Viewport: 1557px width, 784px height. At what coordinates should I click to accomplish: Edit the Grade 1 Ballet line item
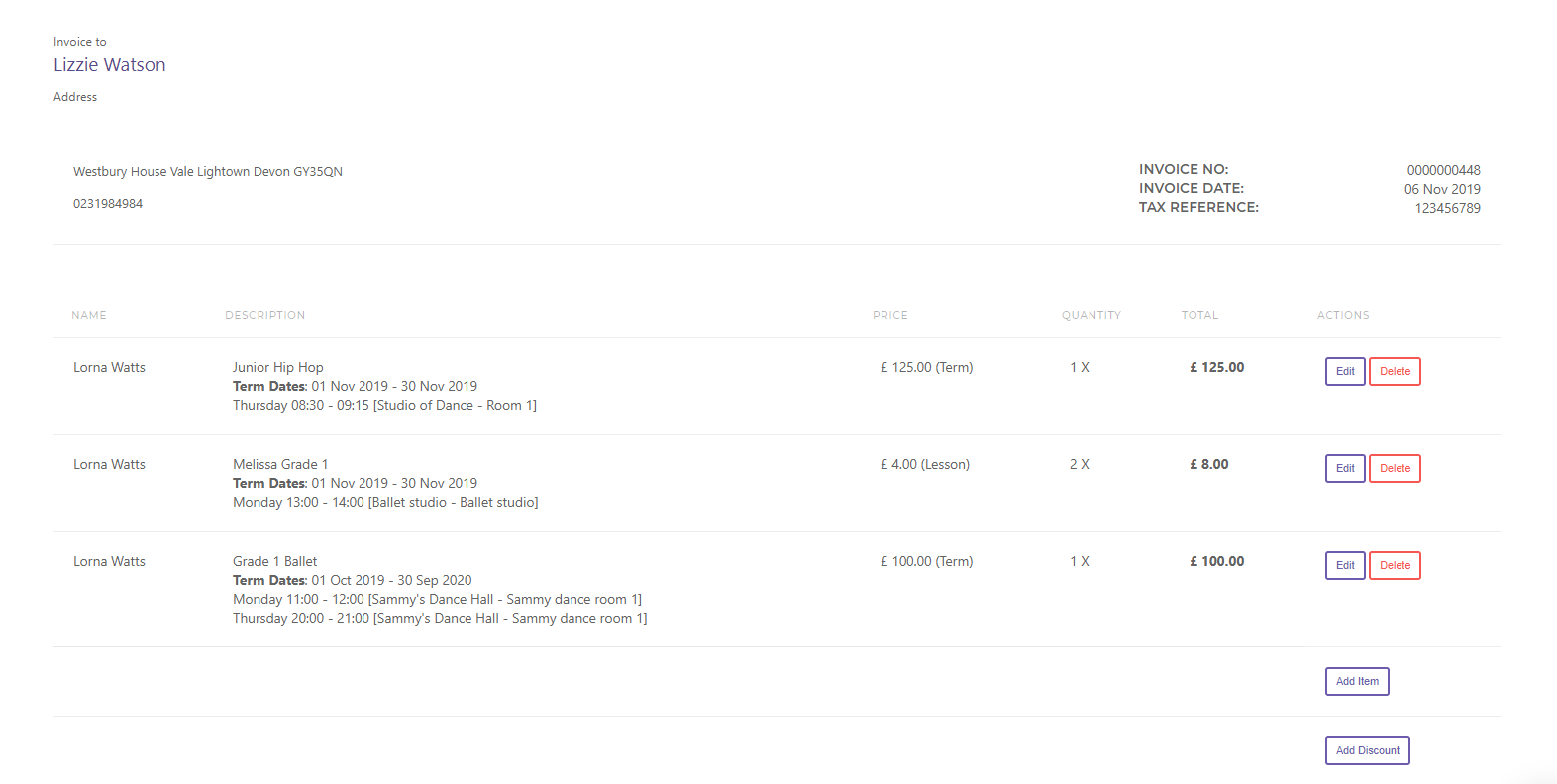tap(1344, 565)
